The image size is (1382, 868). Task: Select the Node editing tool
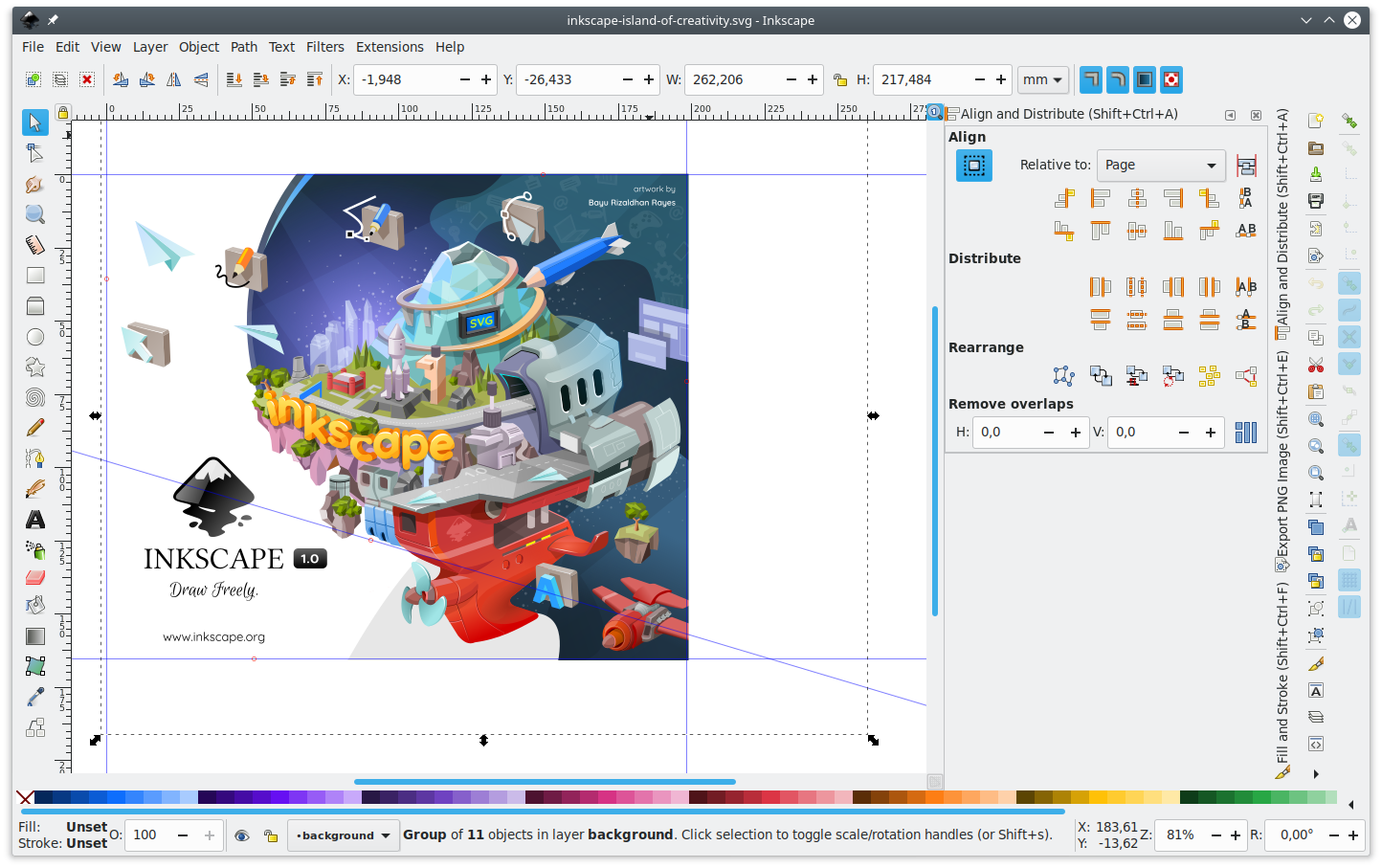[34, 152]
